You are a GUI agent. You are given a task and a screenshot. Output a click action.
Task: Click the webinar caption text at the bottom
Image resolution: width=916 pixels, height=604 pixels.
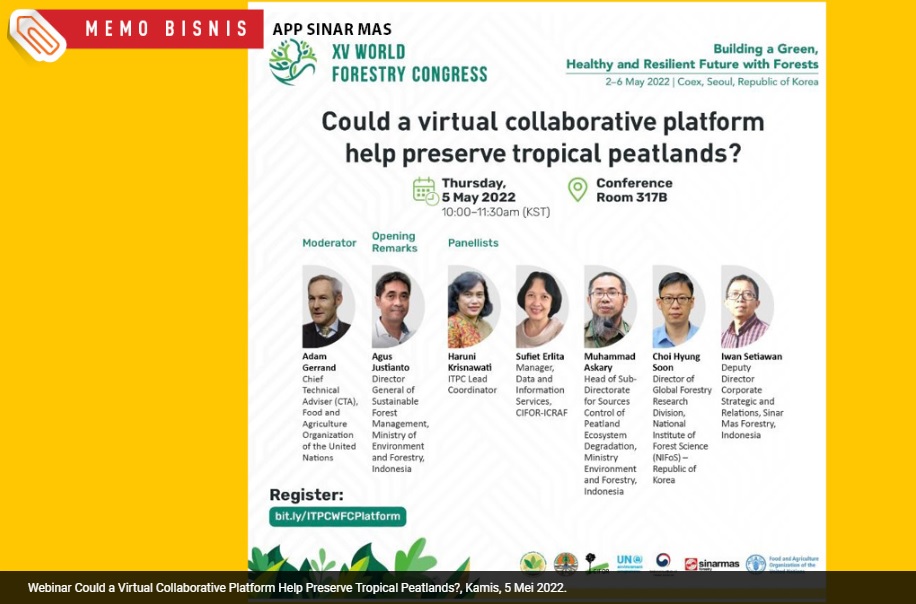pyautogui.click(x=297, y=588)
